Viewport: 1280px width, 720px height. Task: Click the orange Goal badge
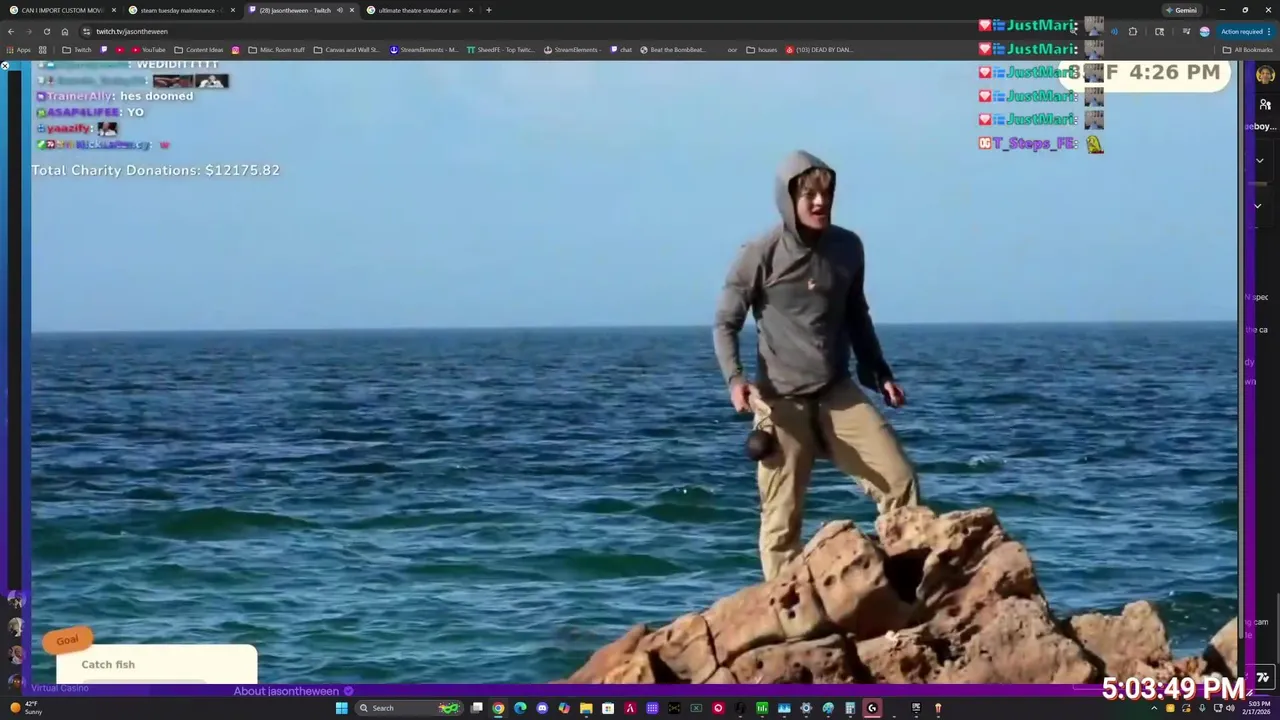coord(67,641)
